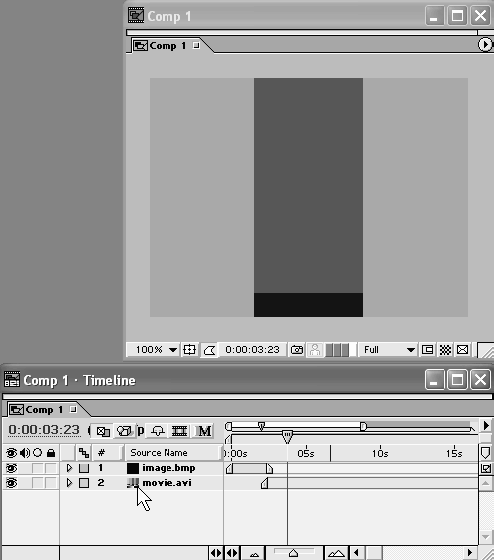This screenshot has height=560, width=494.
Task: Click the show last snapshot icon
Action: tap(315, 350)
